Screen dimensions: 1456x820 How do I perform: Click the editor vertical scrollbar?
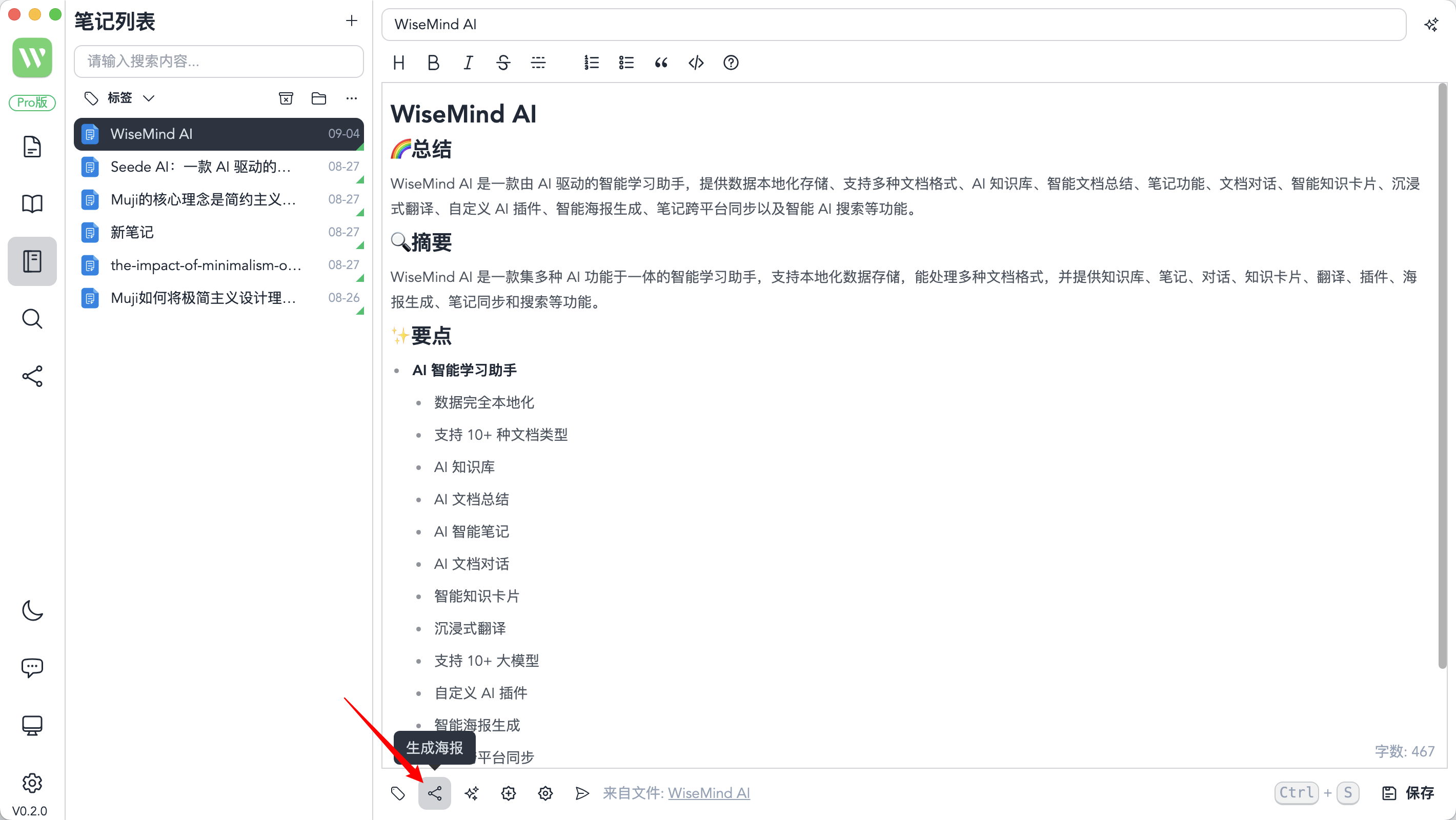point(1443,376)
